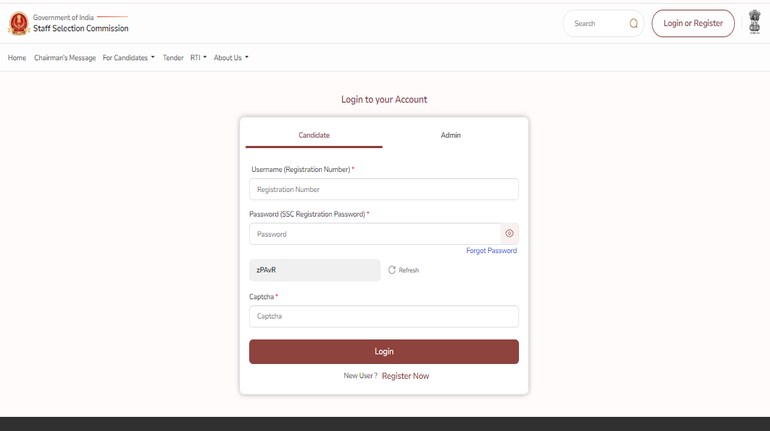Click the Register Now link
Image resolution: width=770 pixels, height=431 pixels.
pyautogui.click(x=405, y=376)
